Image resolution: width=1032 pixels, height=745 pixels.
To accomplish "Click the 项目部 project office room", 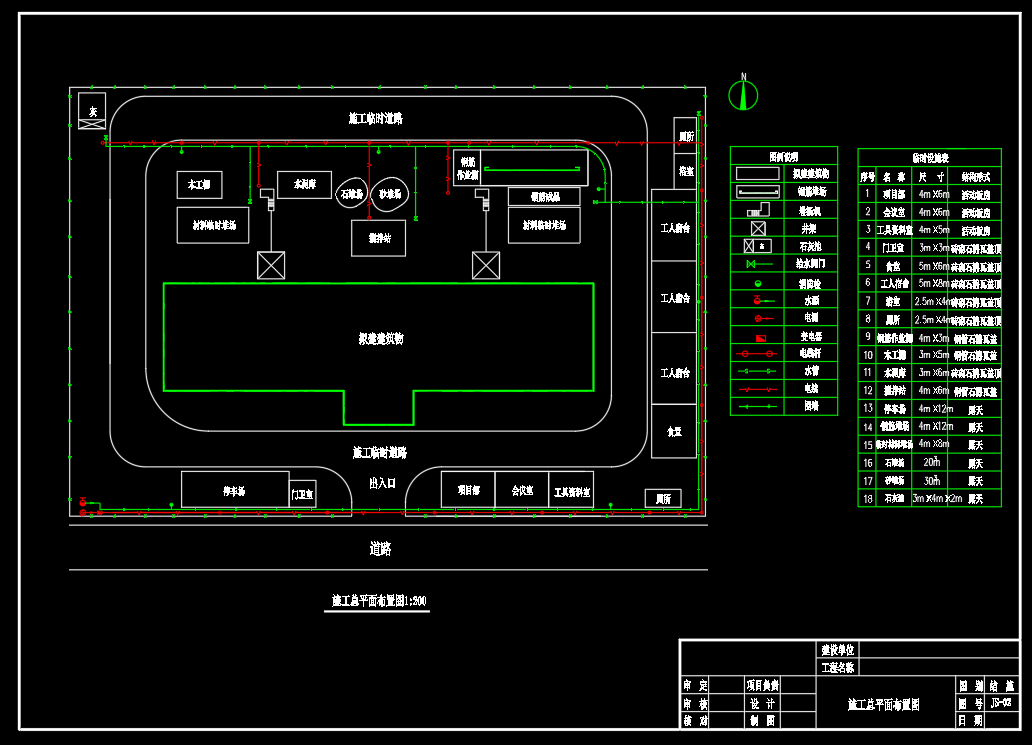I will click(469, 490).
